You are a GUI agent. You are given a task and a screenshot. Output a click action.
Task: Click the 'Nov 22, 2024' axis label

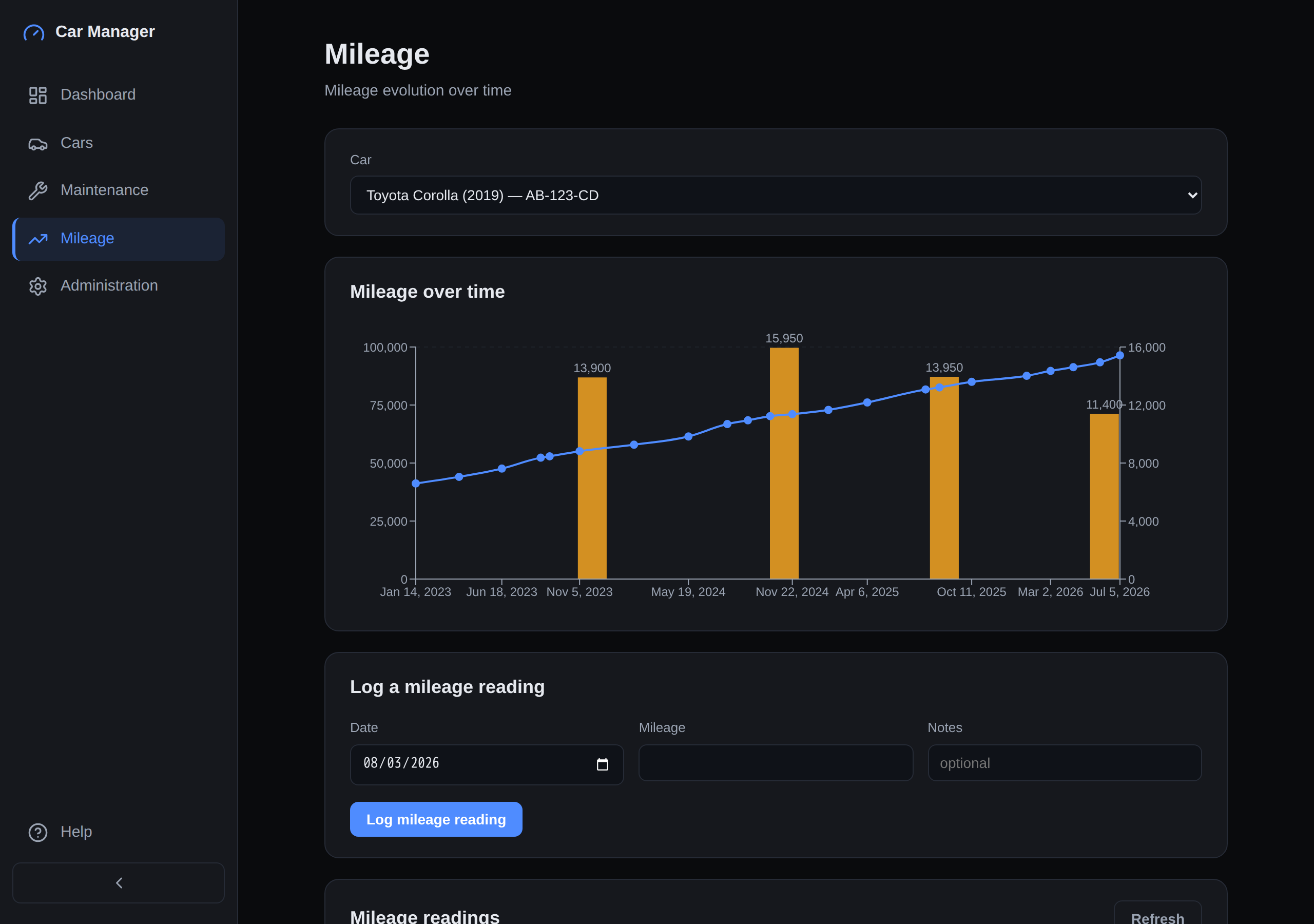click(792, 592)
